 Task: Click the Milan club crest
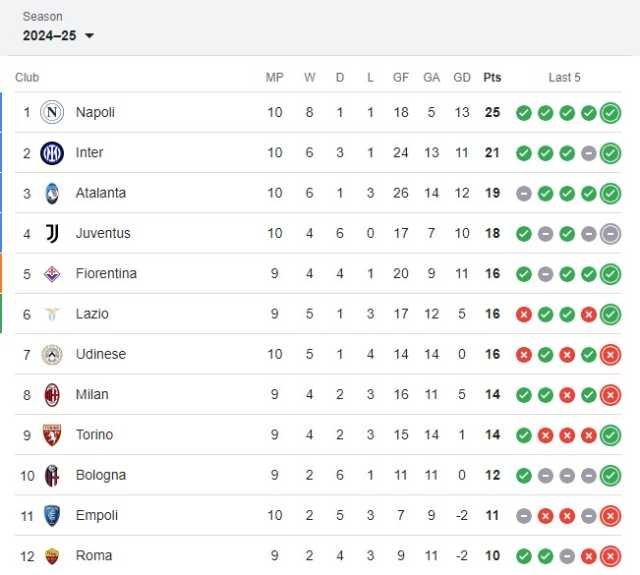tap(52, 395)
